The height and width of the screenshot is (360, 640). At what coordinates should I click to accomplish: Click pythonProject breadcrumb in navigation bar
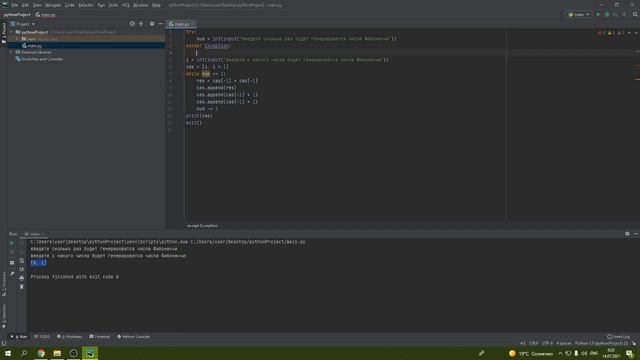click(x=17, y=15)
